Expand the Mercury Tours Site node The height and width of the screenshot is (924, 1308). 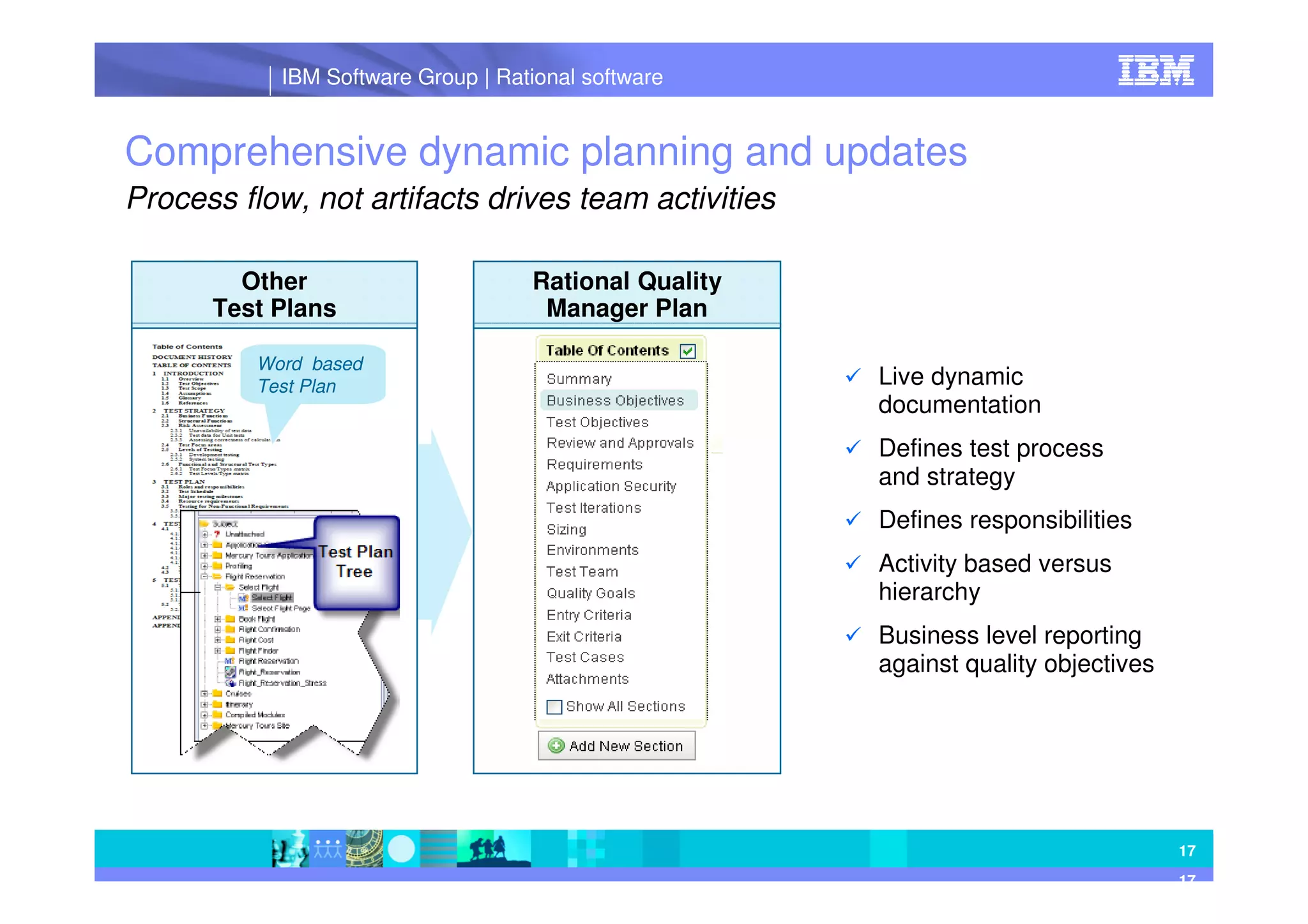pos(204,725)
